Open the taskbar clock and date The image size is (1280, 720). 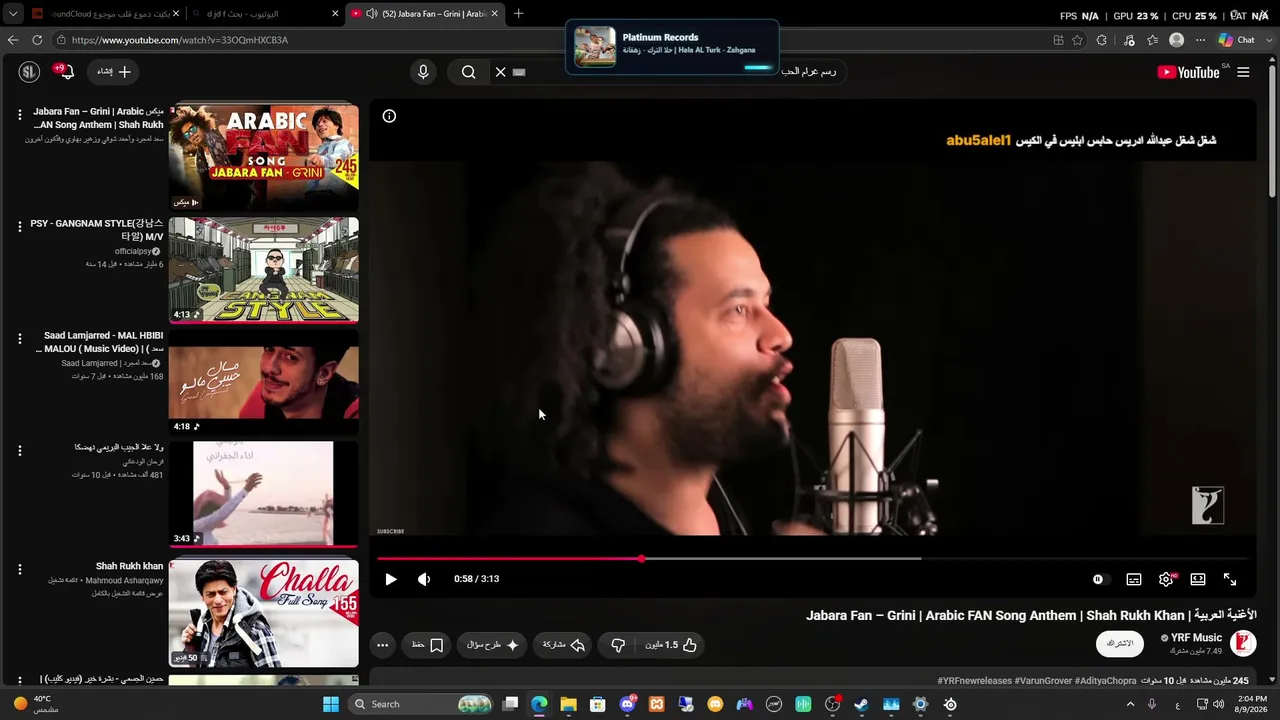pos(1252,704)
